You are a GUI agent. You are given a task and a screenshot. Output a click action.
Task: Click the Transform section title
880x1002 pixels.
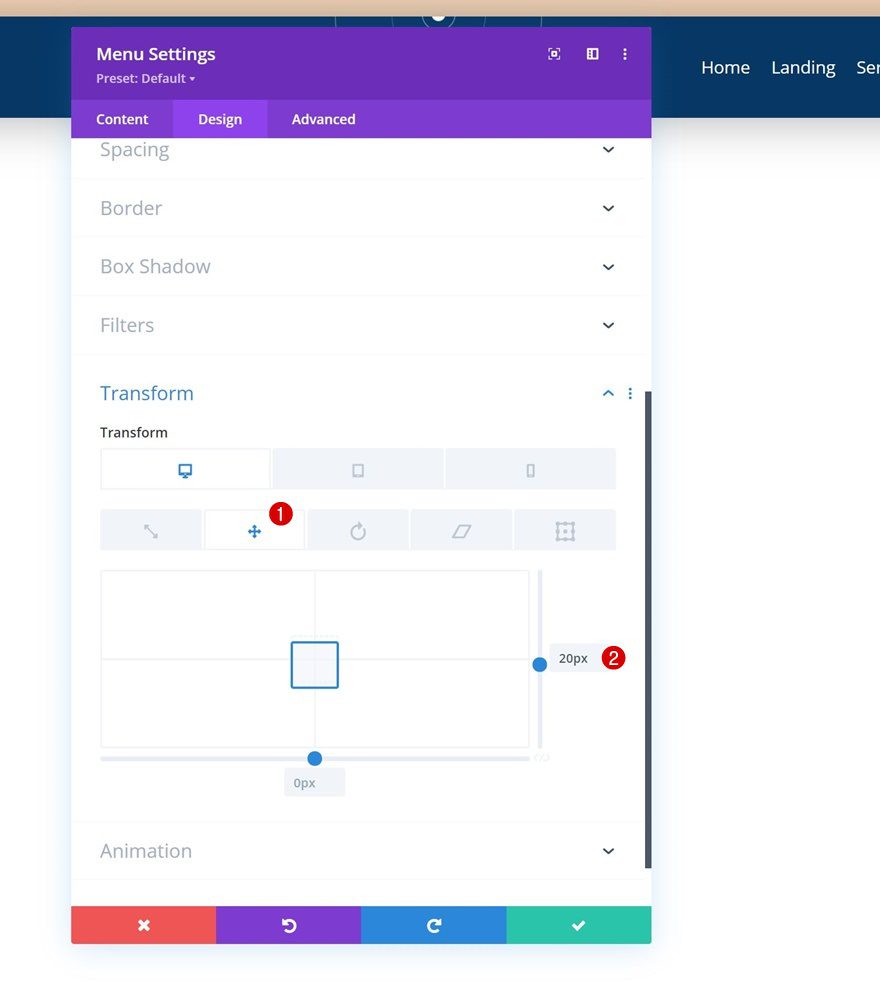point(147,393)
